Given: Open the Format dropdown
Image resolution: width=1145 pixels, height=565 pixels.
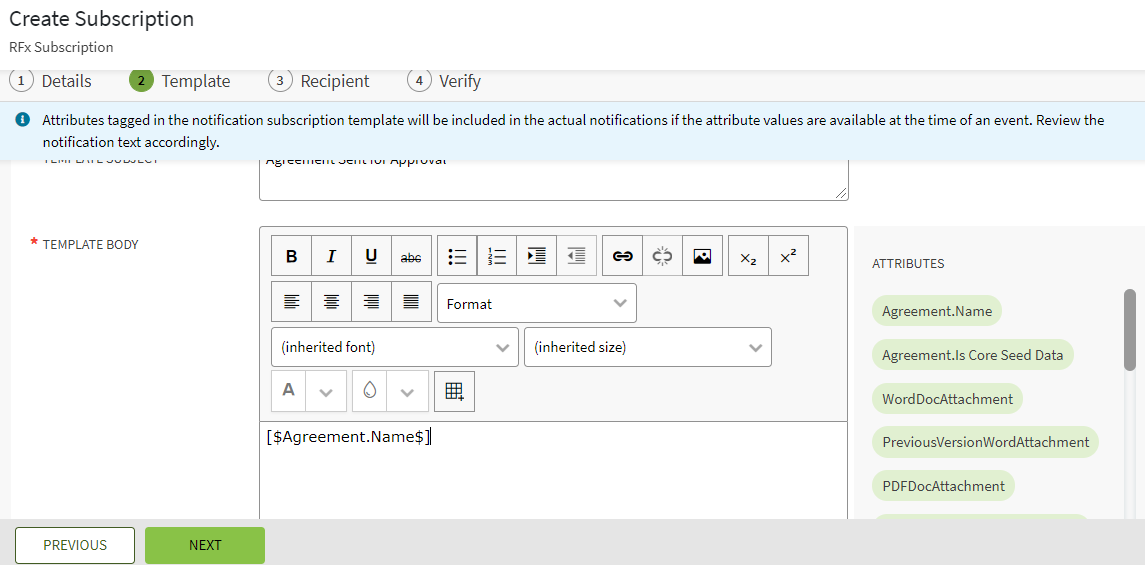Looking at the screenshot, I should coord(536,303).
